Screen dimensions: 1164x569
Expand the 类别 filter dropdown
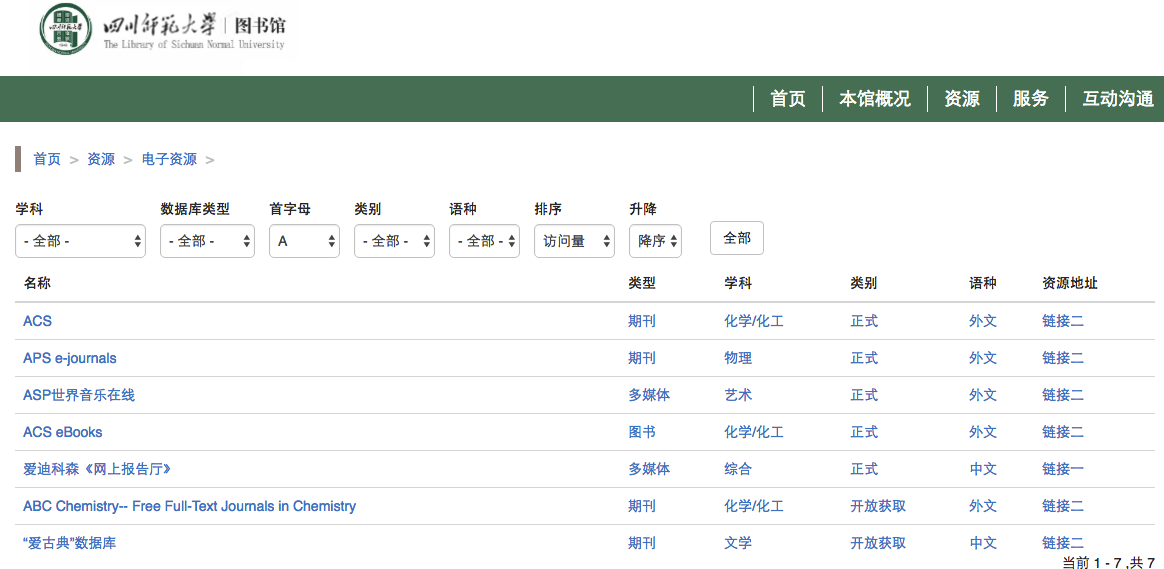click(394, 241)
